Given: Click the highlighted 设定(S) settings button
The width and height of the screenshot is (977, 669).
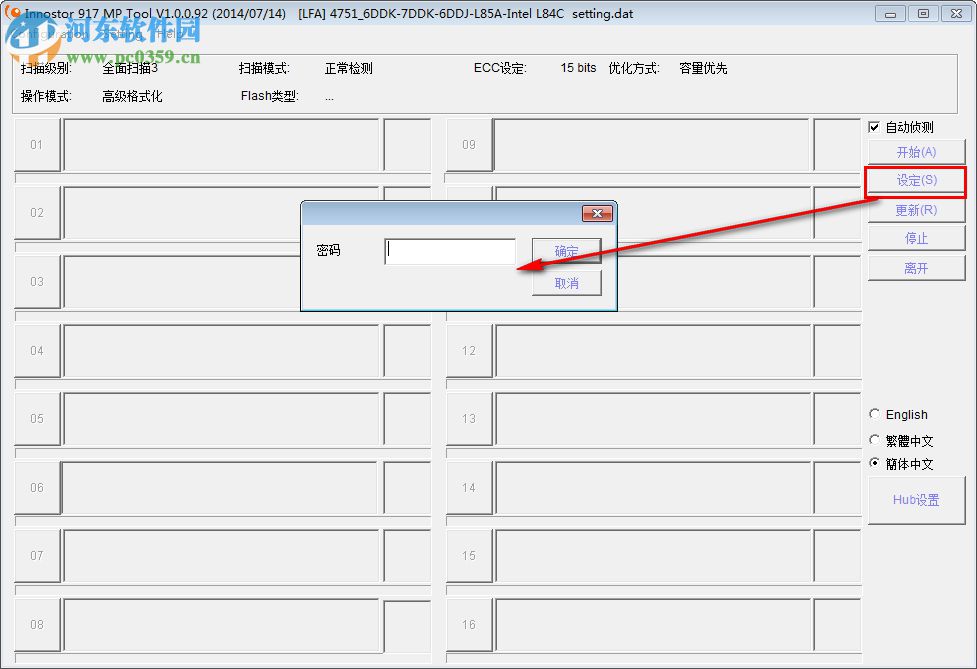Looking at the screenshot, I should [916, 181].
